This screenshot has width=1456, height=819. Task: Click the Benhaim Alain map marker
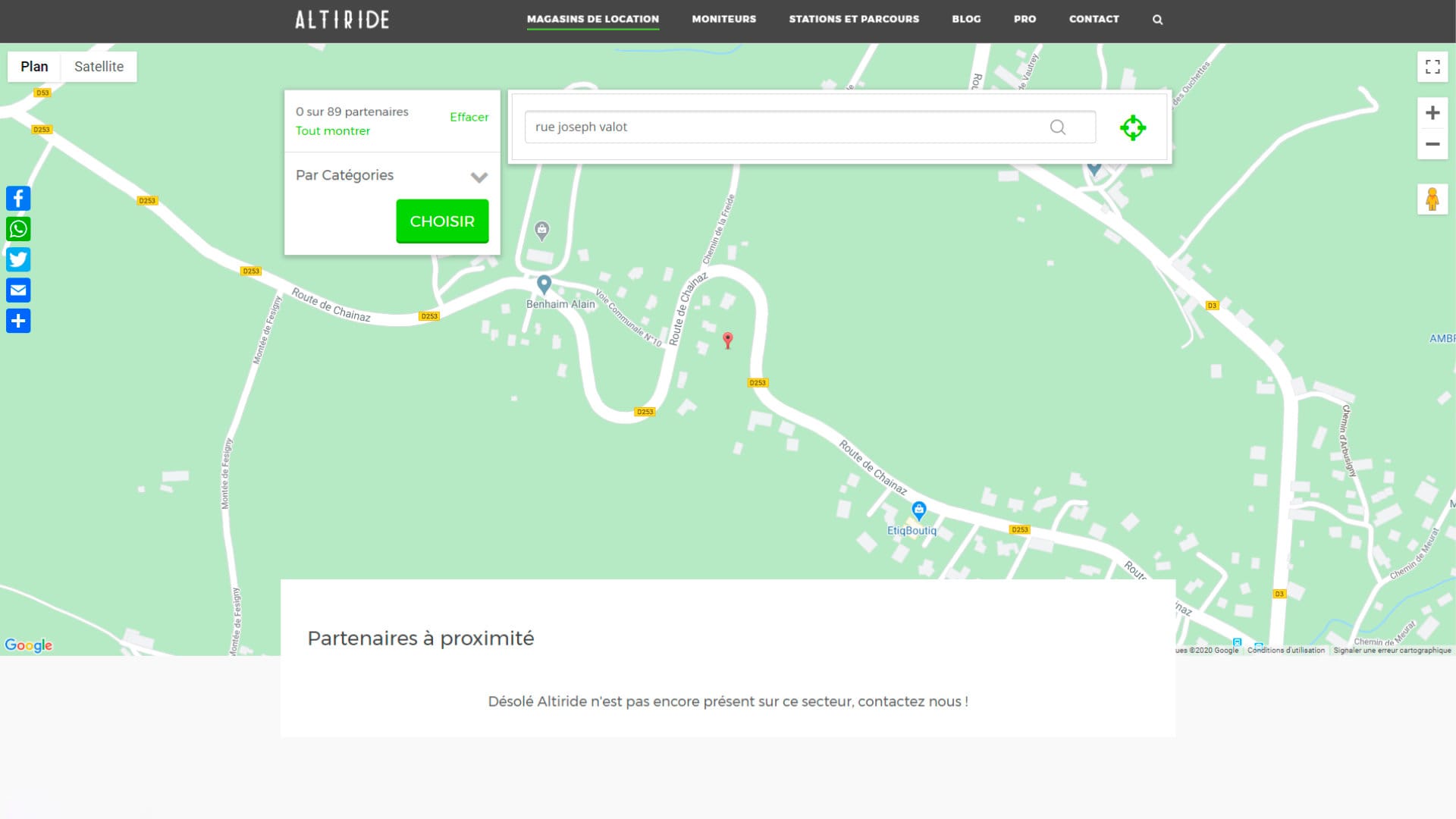point(544,284)
